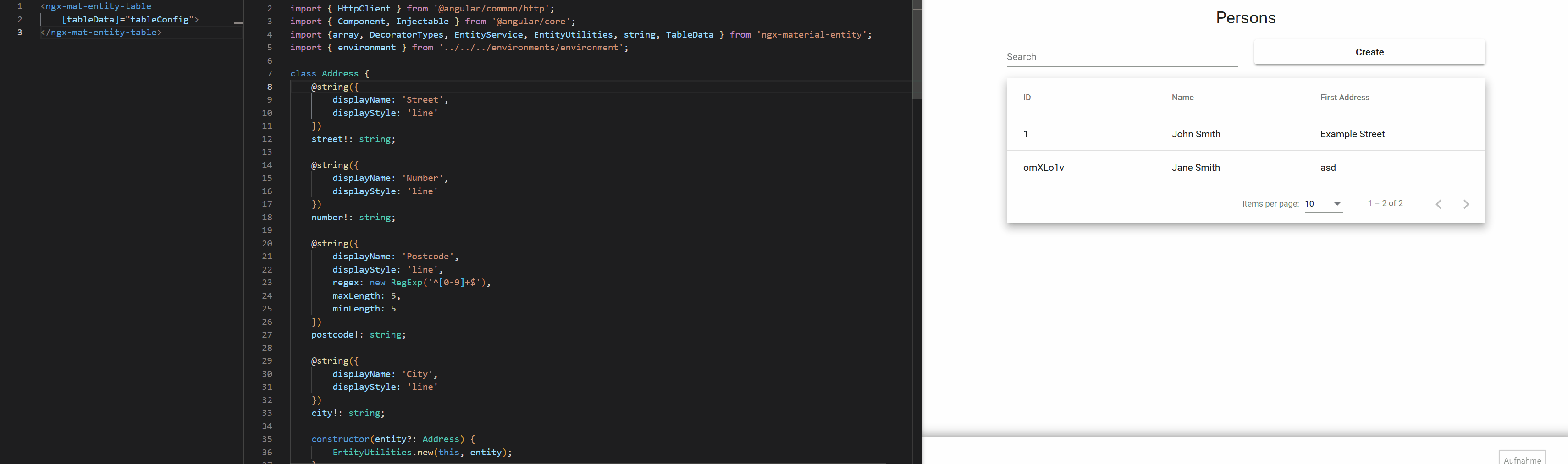Place cursor on the constructor declaration line

coord(392,439)
